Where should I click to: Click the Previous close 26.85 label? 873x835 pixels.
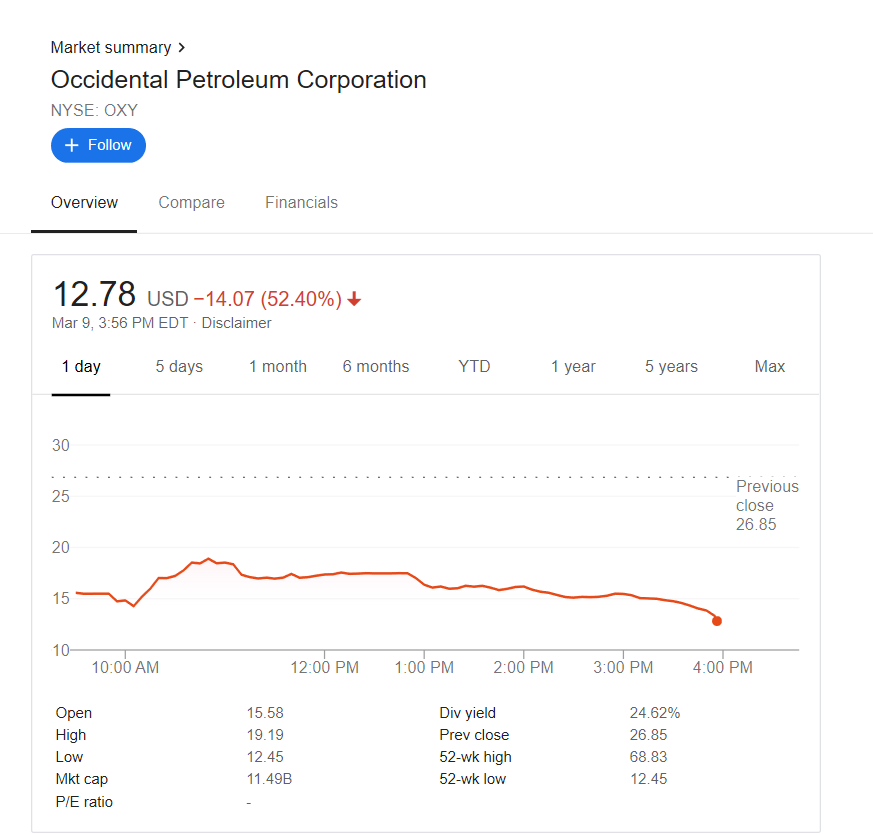tap(767, 505)
